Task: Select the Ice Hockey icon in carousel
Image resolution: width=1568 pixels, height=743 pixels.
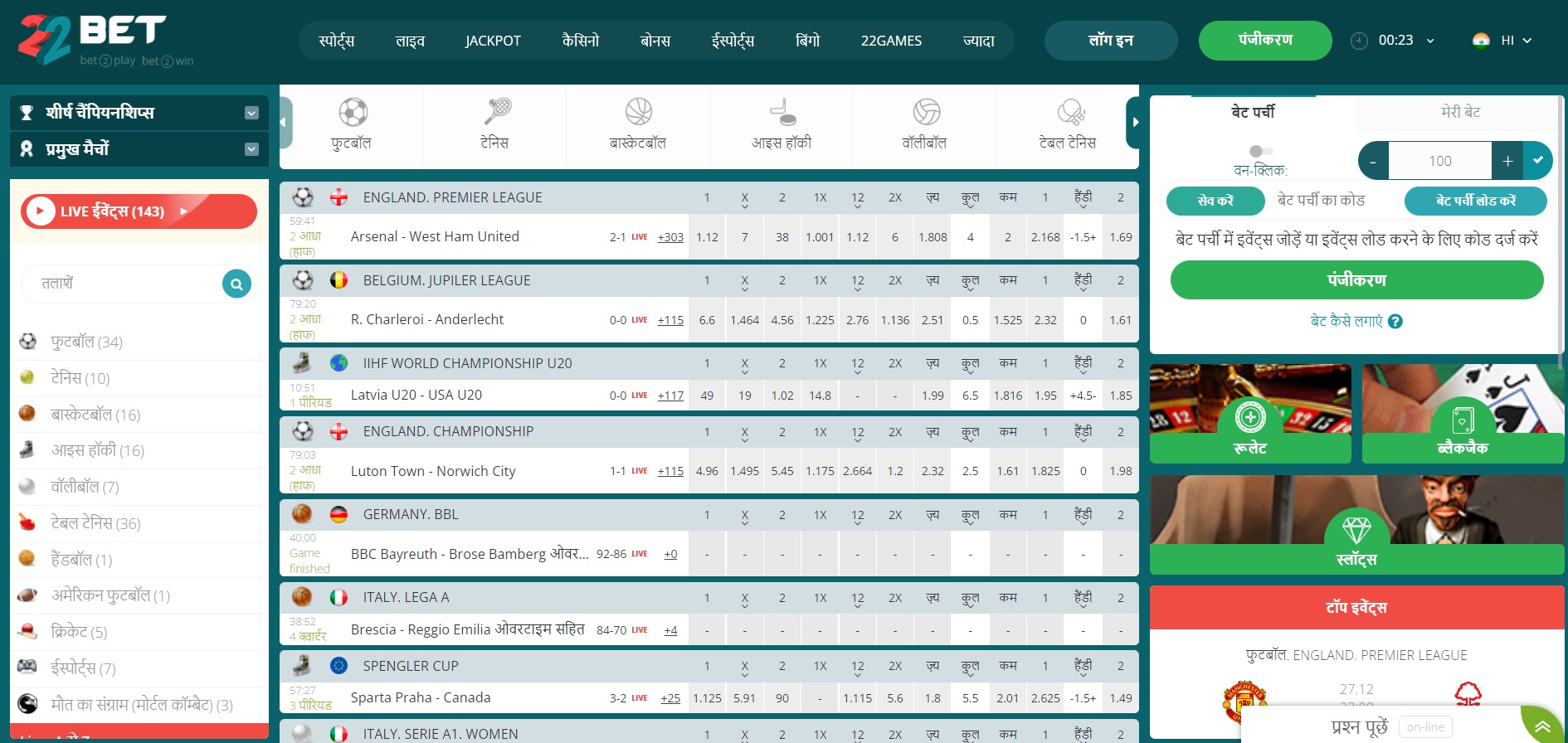Action: 782,112
